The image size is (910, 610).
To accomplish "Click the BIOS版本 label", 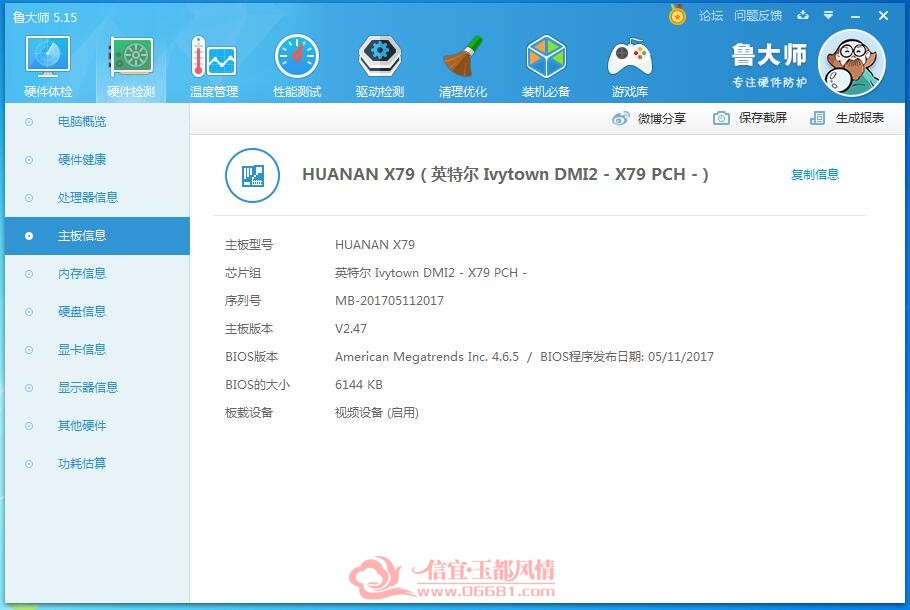I will pyautogui.click(x=251, y=356).
